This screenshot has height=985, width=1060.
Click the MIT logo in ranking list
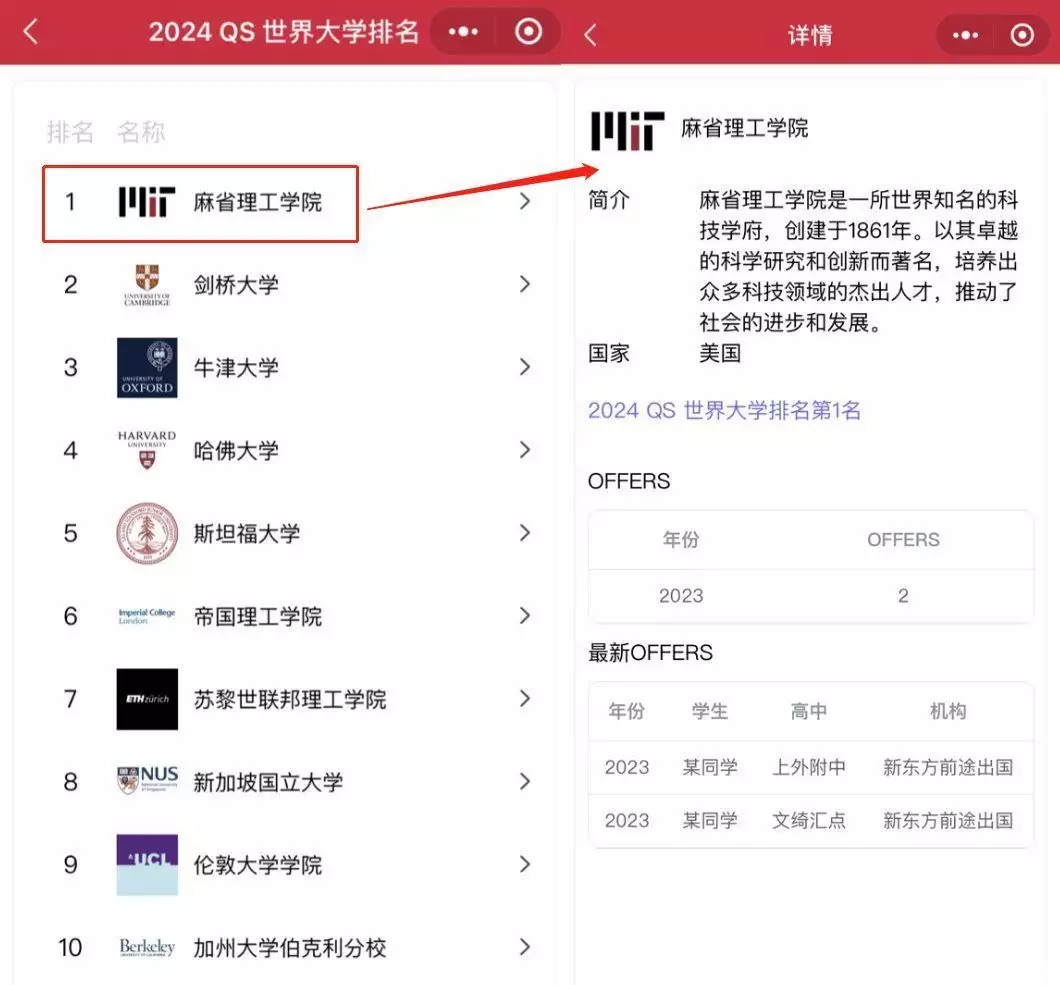click(147, 202)
